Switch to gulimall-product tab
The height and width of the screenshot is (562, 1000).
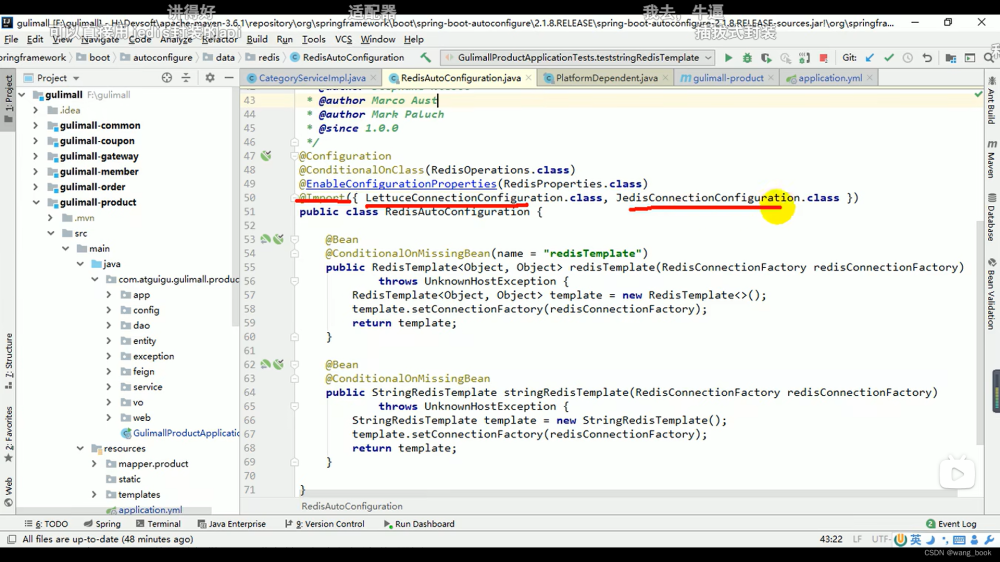tap(727, 78)
